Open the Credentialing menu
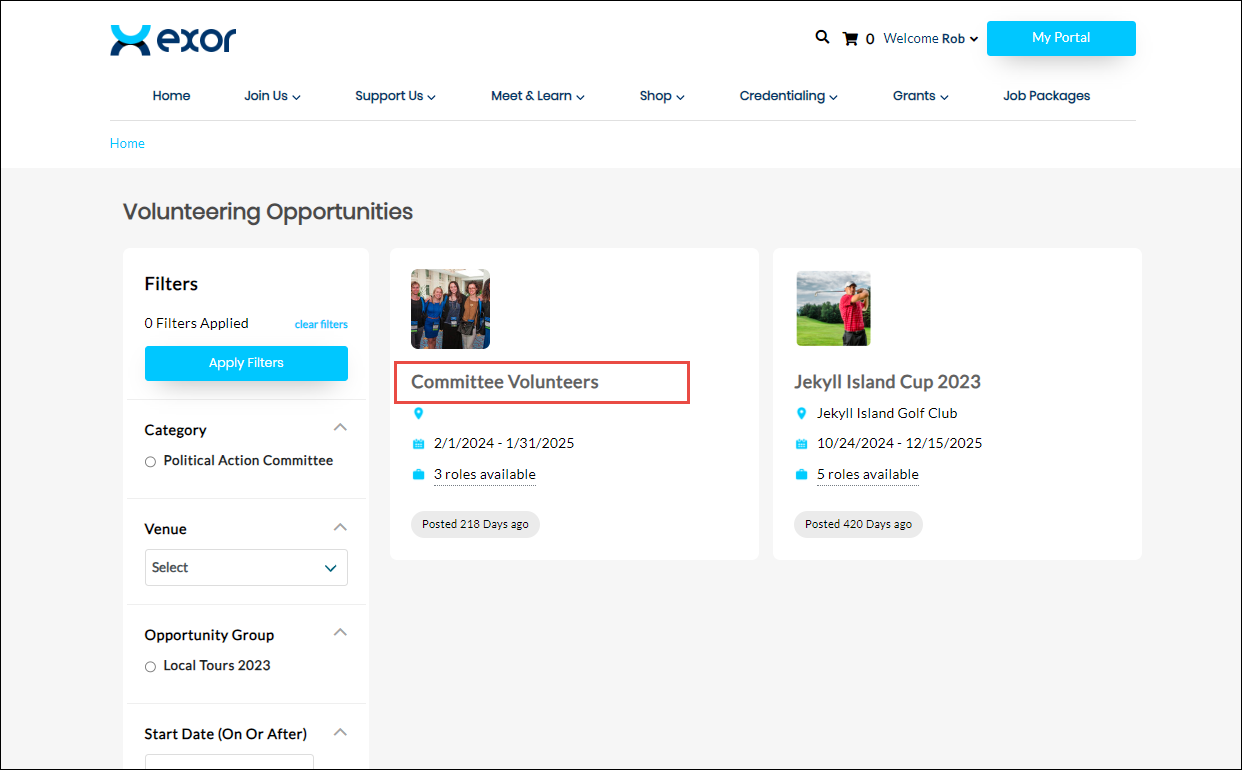 tap(788, 96)
